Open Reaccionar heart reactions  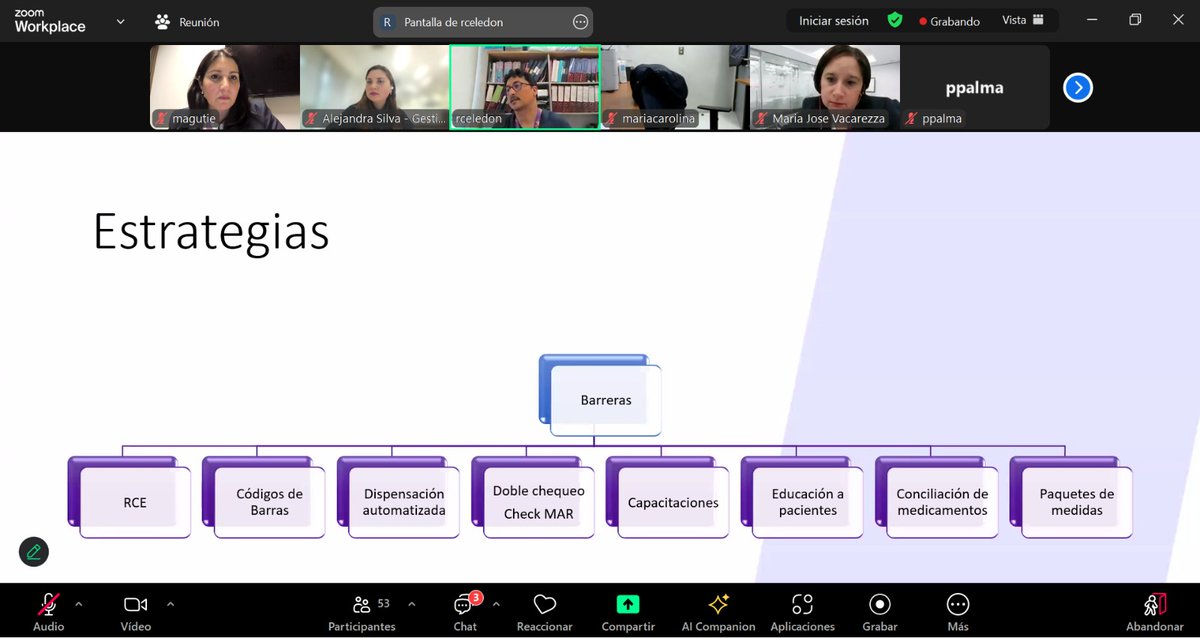click(x=545, y=611)
